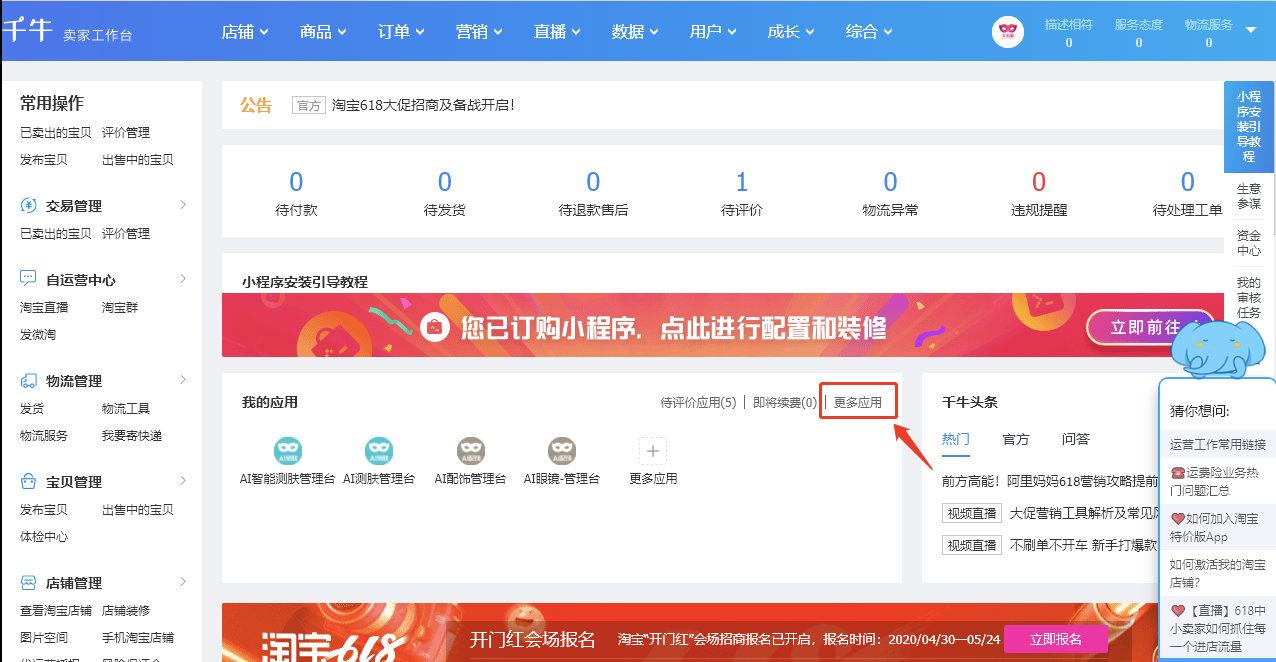The image size is (1276, 662).
Task: Click the 交易管理 section icon in sidebar
Action: coord(29,206)
